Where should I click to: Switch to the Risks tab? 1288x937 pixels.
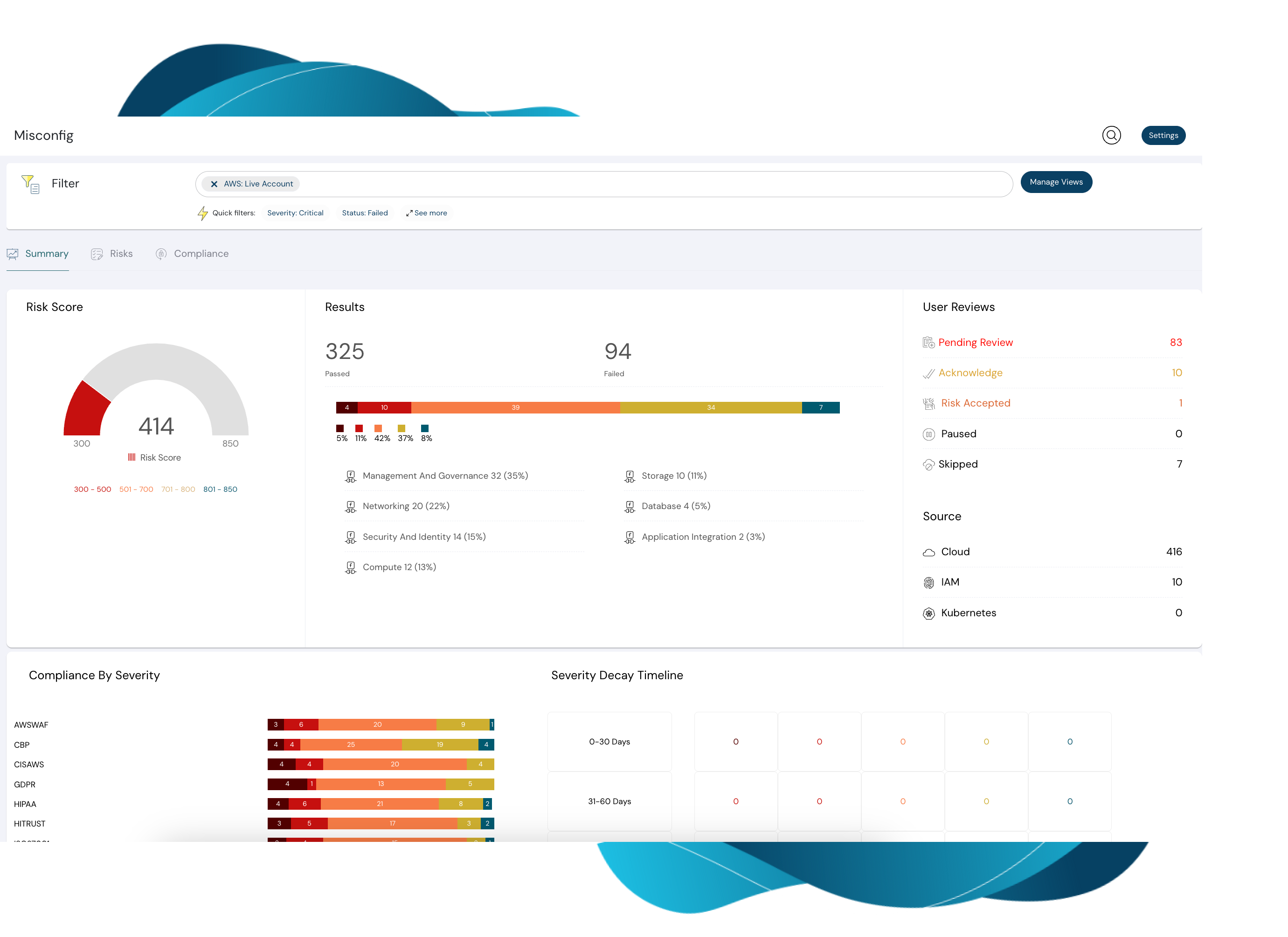(x=112, y=254)
